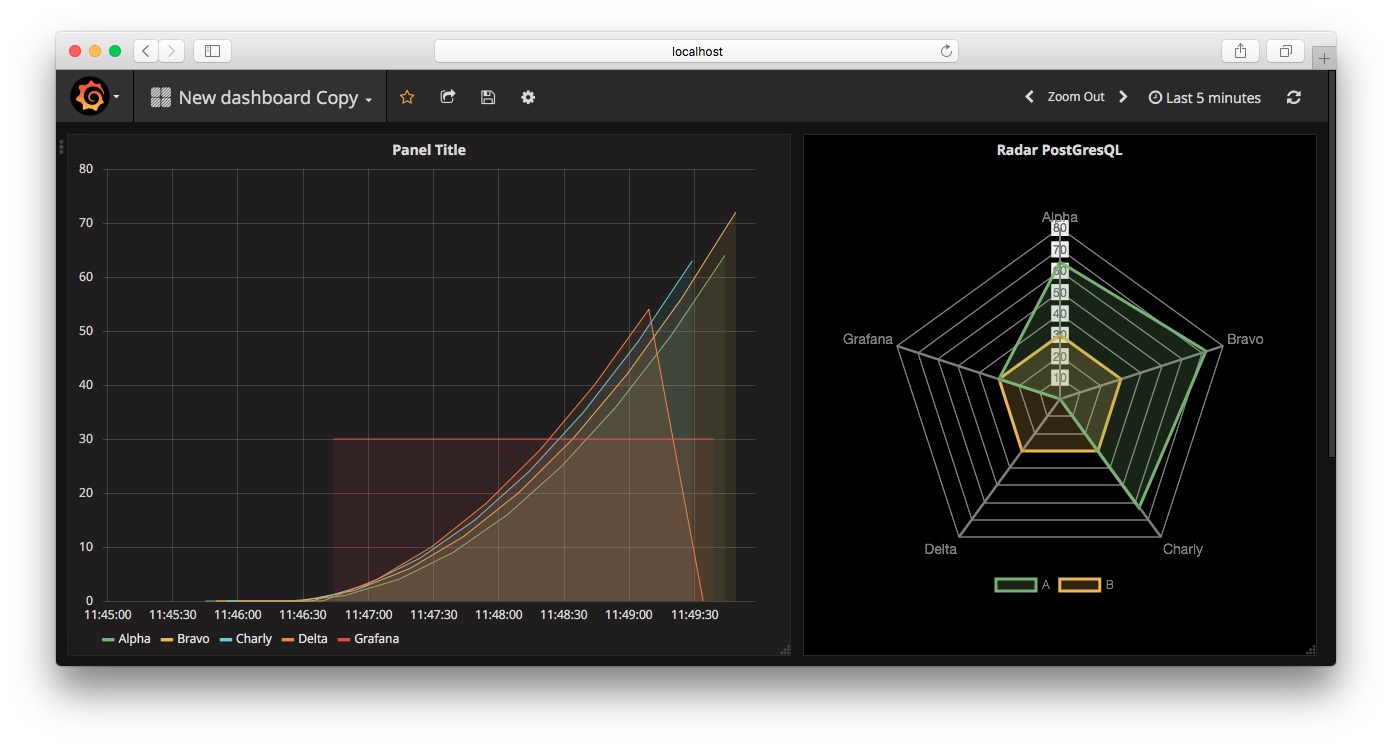Screen dimensions: 1392x746
Task: Click the localhost address bar
Action: click(x=696, y=51)
